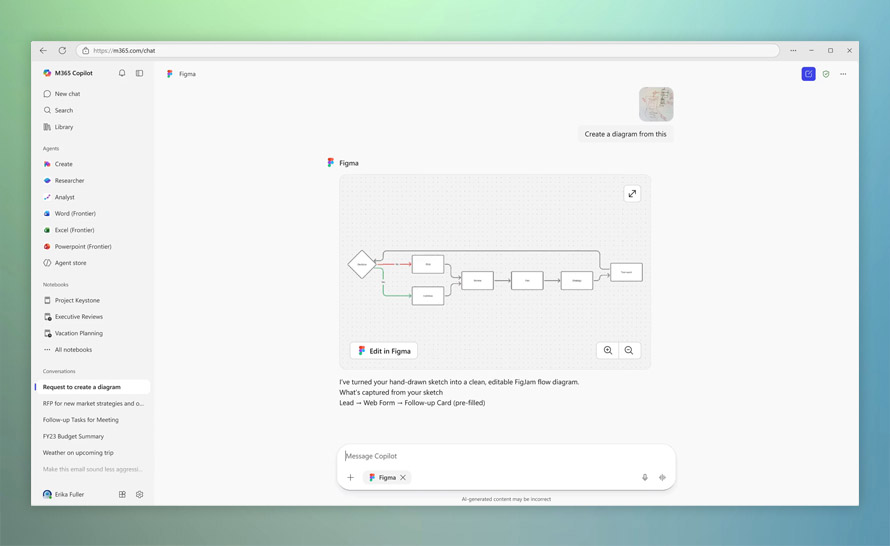The width and height of the screenshot is (890, 546).
Task: Open browser more options menu
Action: 793,51
